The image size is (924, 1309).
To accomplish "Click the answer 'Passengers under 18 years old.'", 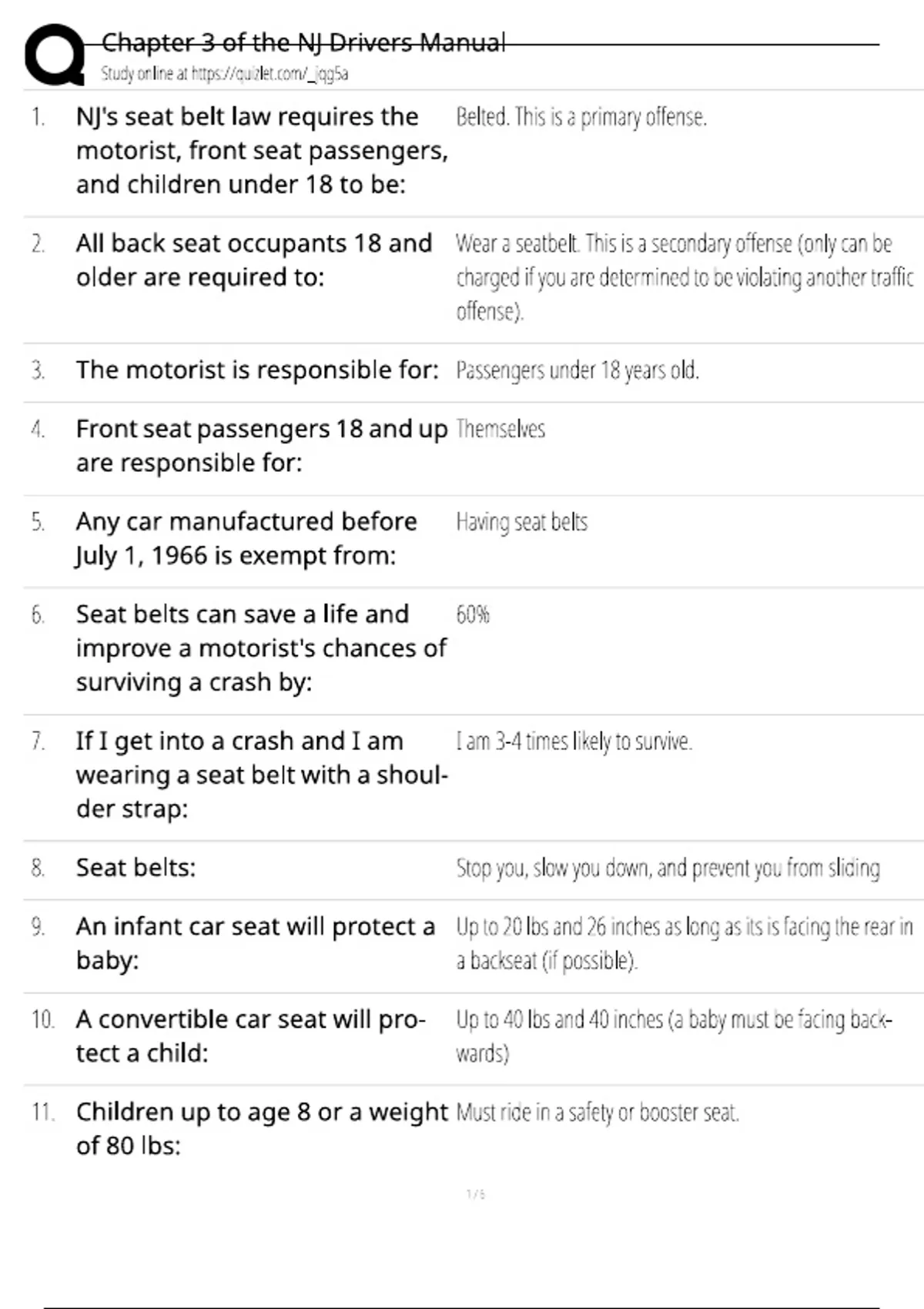I will [x=577, y=370].
